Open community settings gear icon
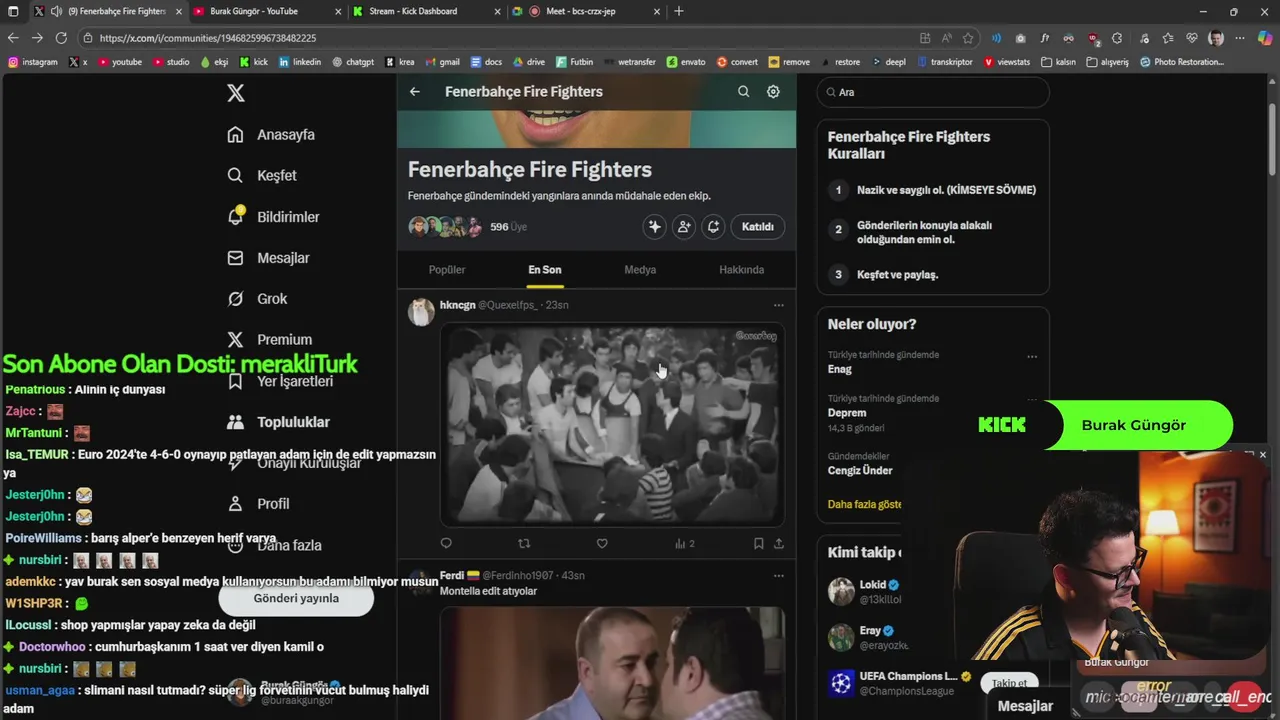The width and height of the screenshot is (1280, 720). click(x=773, y=91)
